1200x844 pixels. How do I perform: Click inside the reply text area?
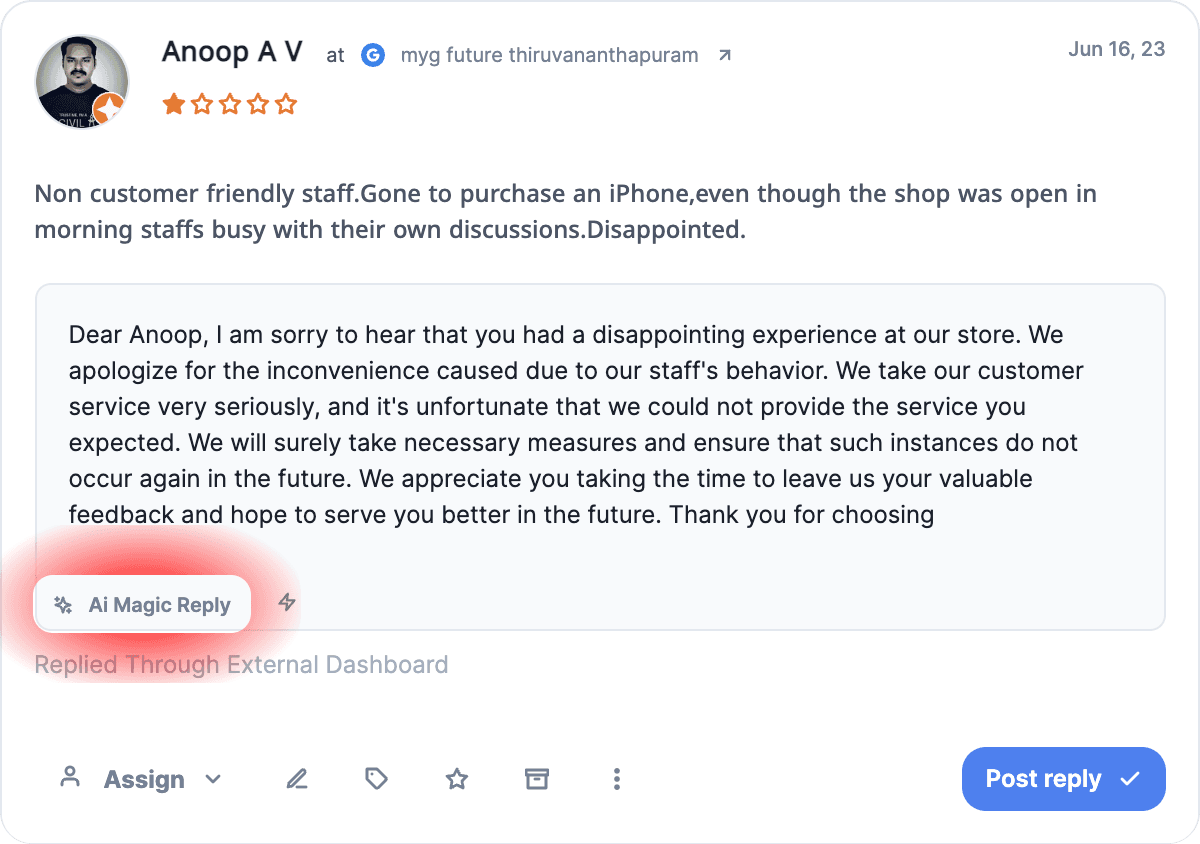tap(600, 425)
